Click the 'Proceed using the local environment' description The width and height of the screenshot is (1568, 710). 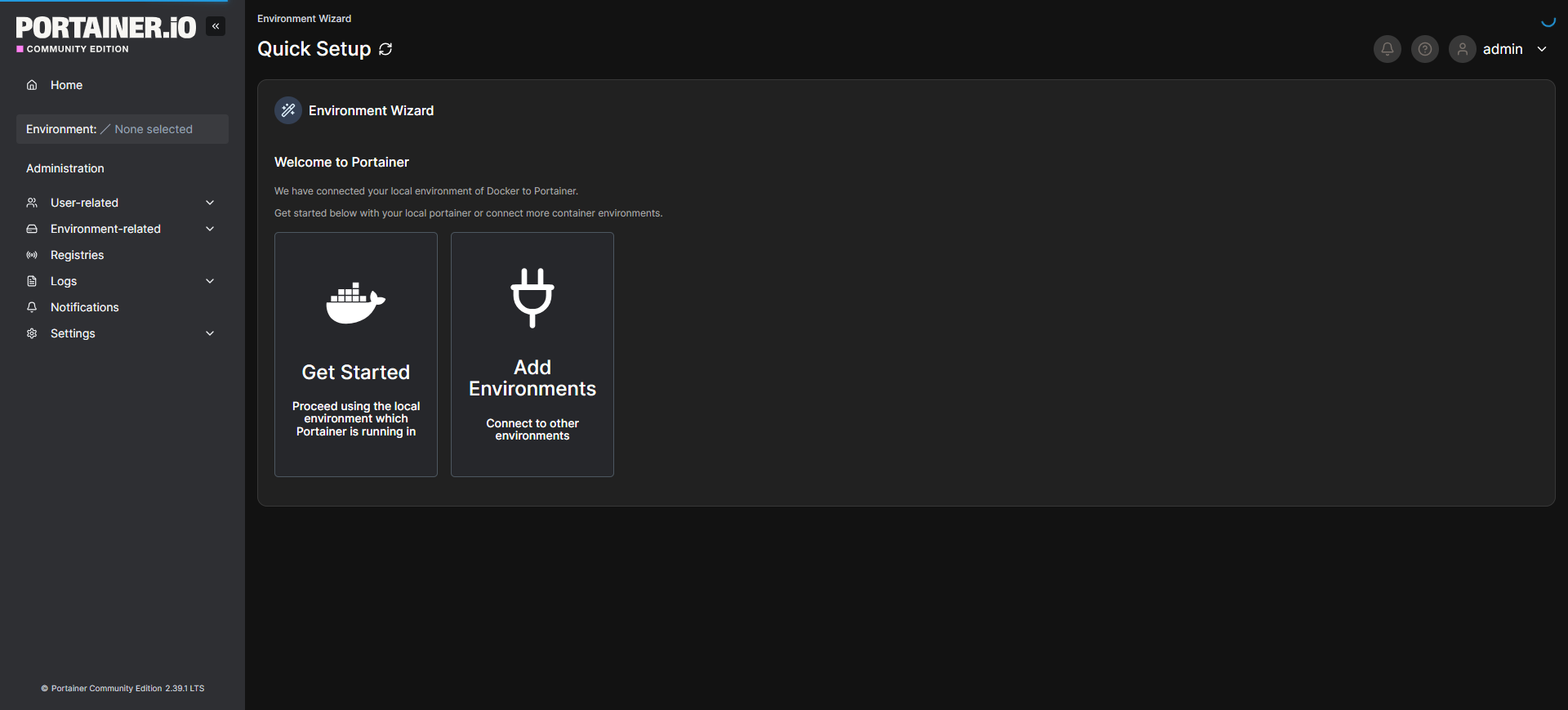click(356, 419)
